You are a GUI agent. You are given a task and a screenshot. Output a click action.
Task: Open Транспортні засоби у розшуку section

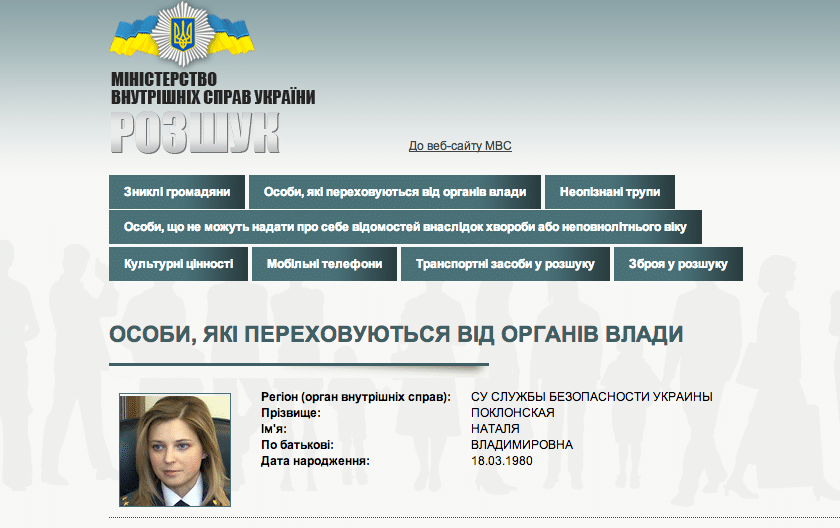505,264
